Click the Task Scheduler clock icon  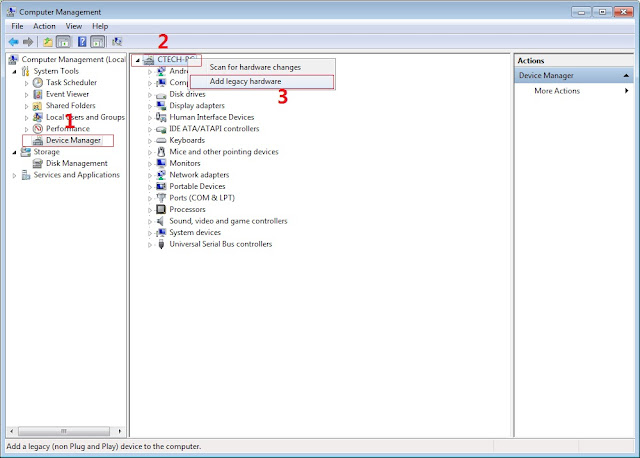(x=38, y=82)
